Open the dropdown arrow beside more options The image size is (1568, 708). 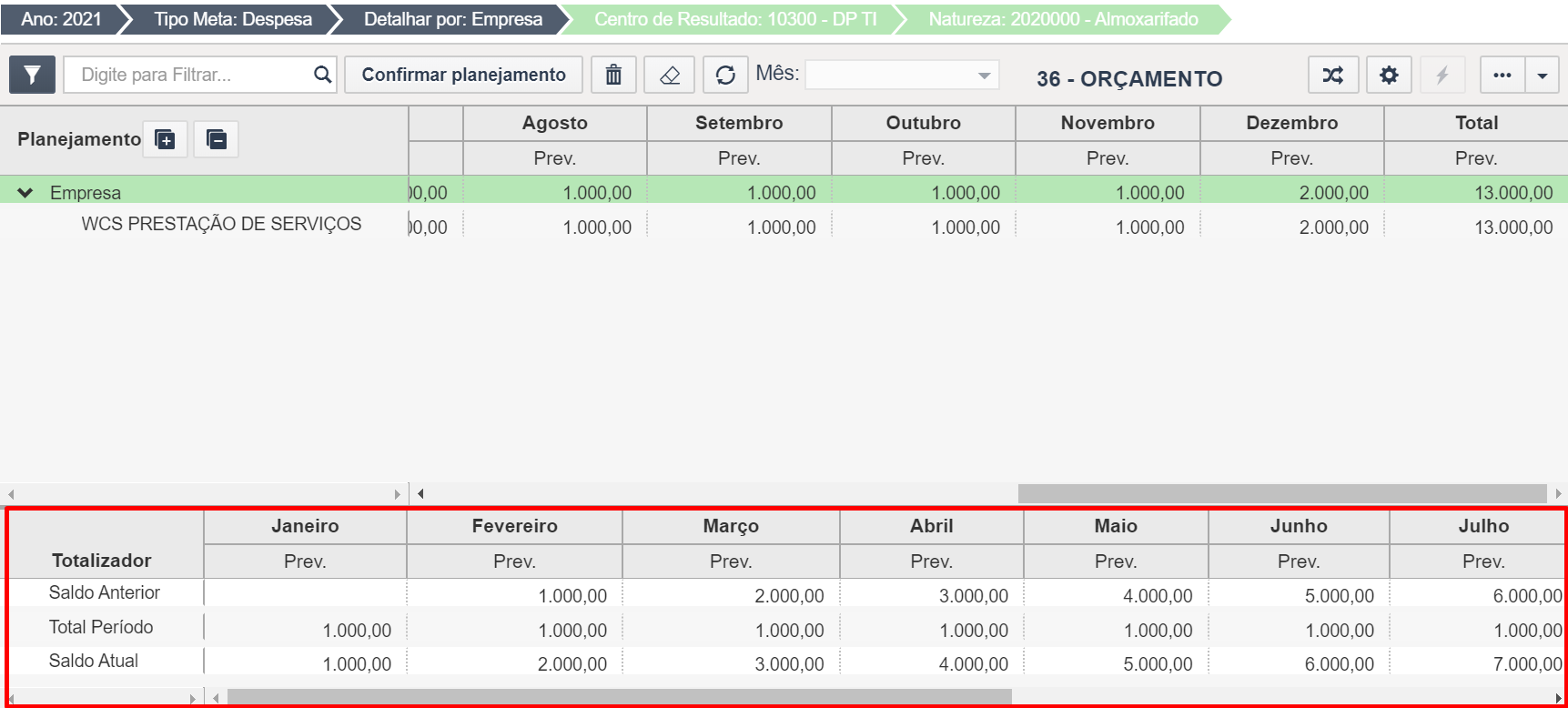pyautogui.click(x=1543, y=75)
